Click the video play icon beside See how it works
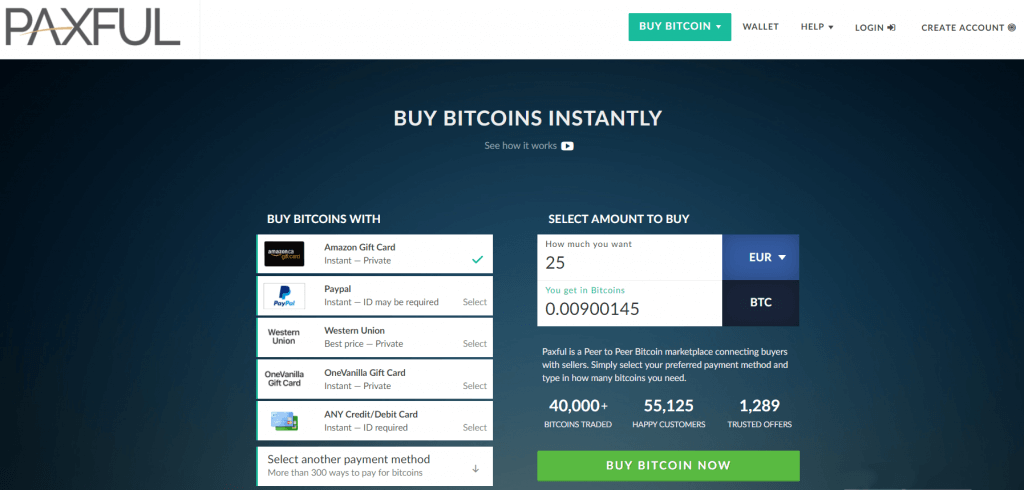Image resolution: width=1024 pixels, height=490 pixels. (568, 146)
